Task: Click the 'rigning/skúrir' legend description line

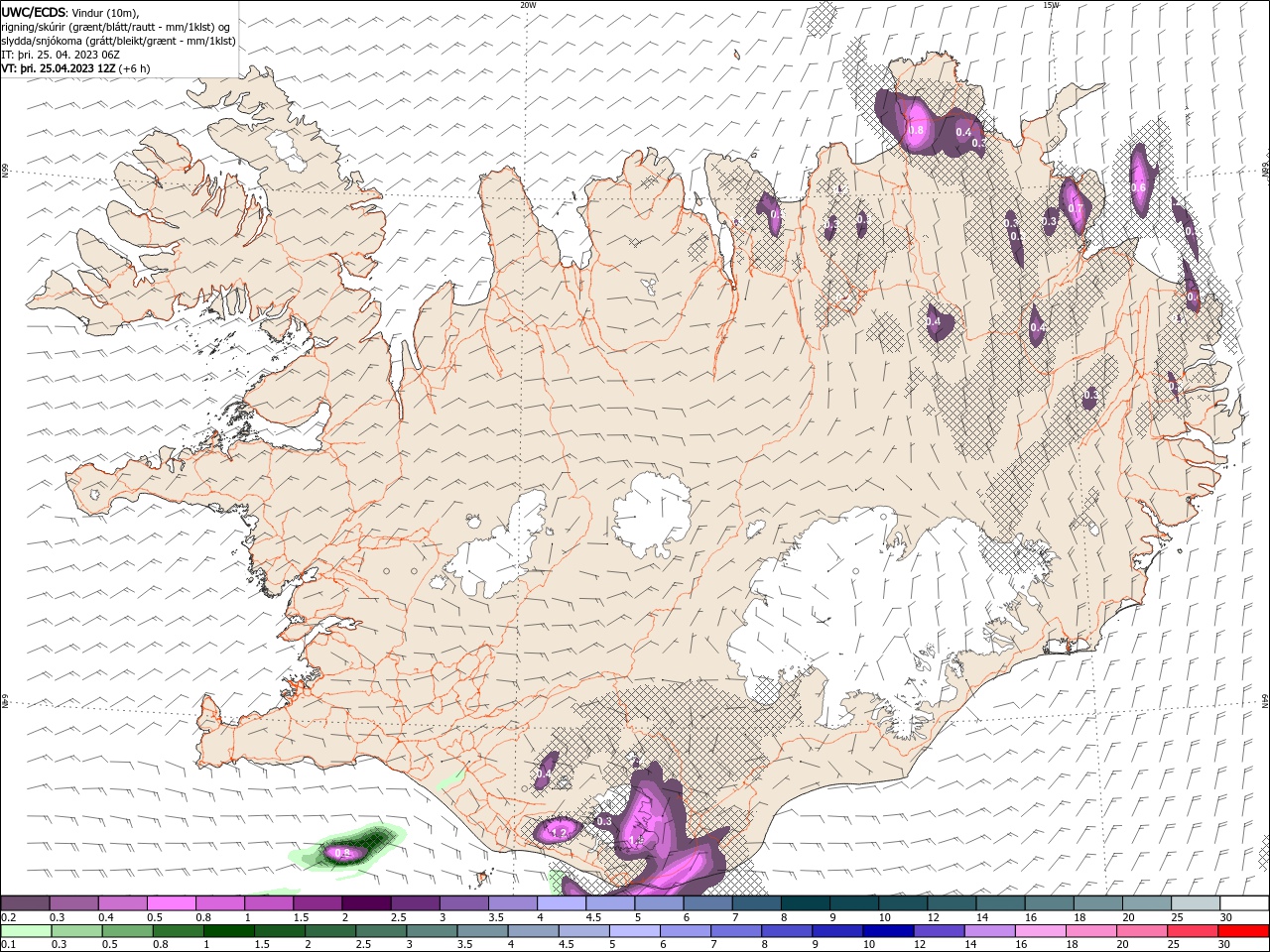Action: [116, 27]
